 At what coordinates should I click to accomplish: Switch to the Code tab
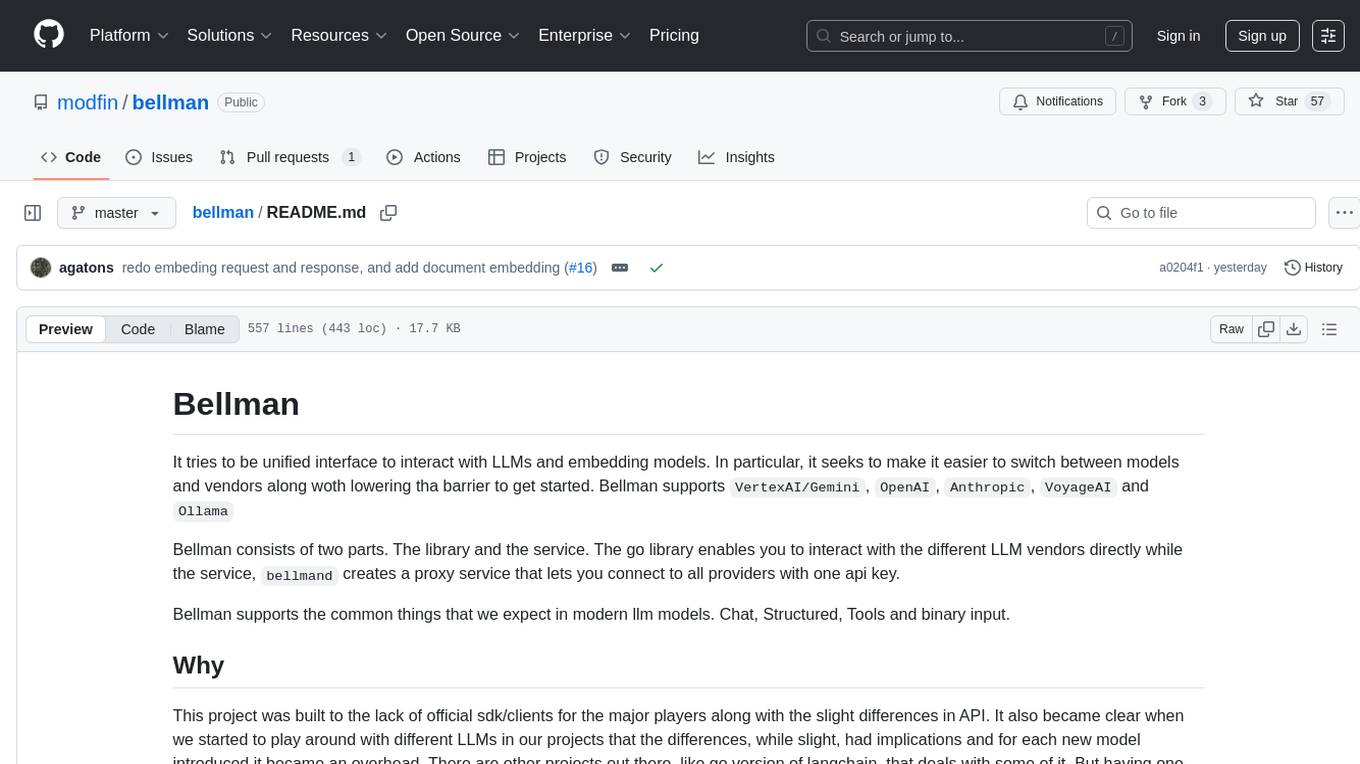[71, 157]
